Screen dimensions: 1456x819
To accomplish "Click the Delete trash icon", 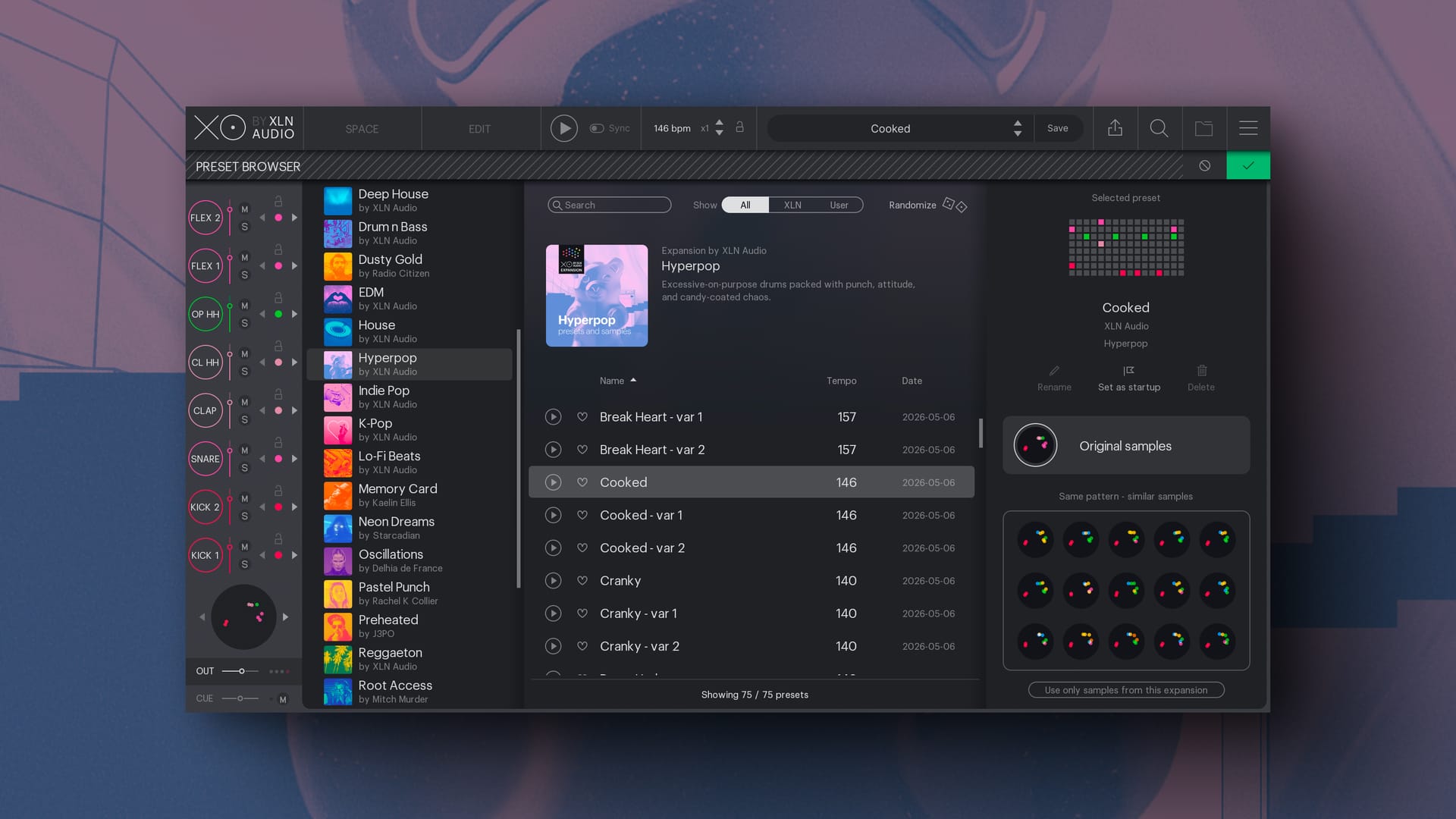I will click(x=1202, y=371).
